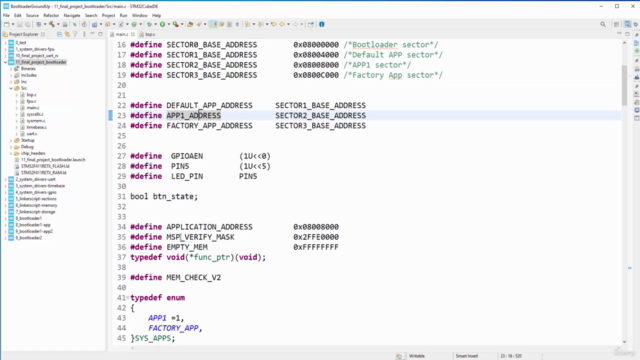Click the green Run button icon
Screen dimensions: 640x360
(162, 24)
